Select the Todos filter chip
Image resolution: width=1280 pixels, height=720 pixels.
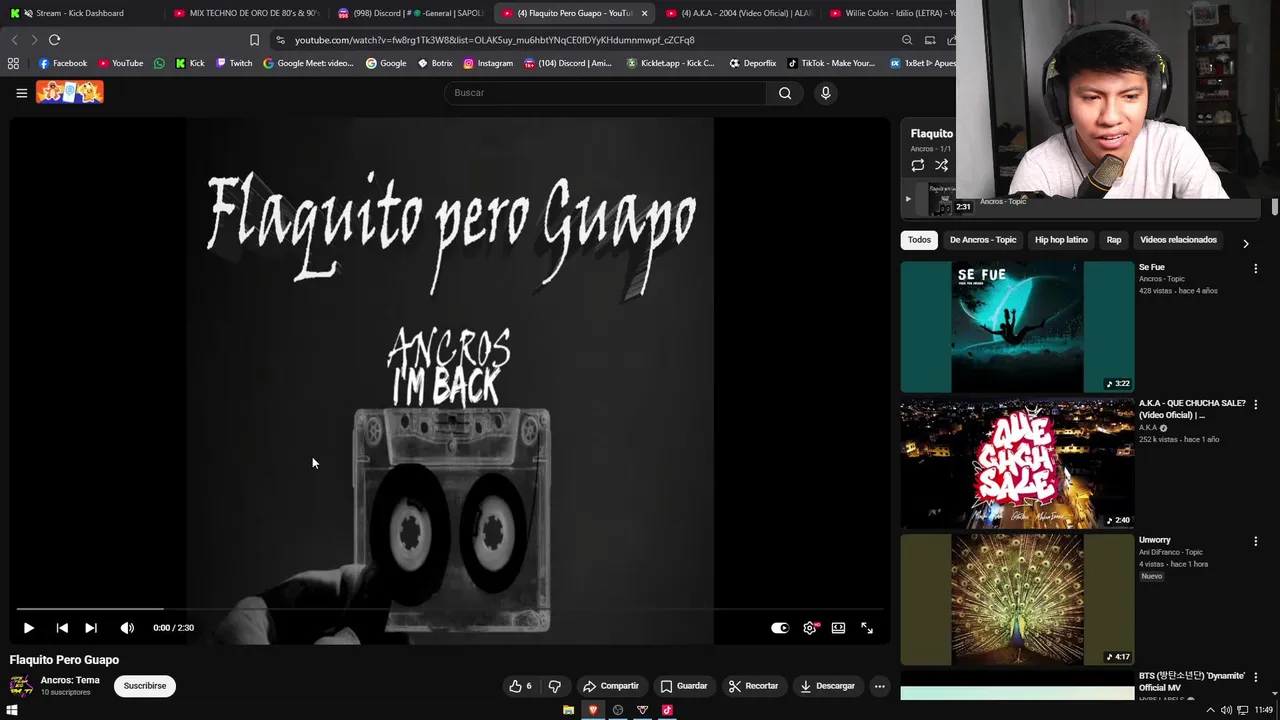coord(919,240)
